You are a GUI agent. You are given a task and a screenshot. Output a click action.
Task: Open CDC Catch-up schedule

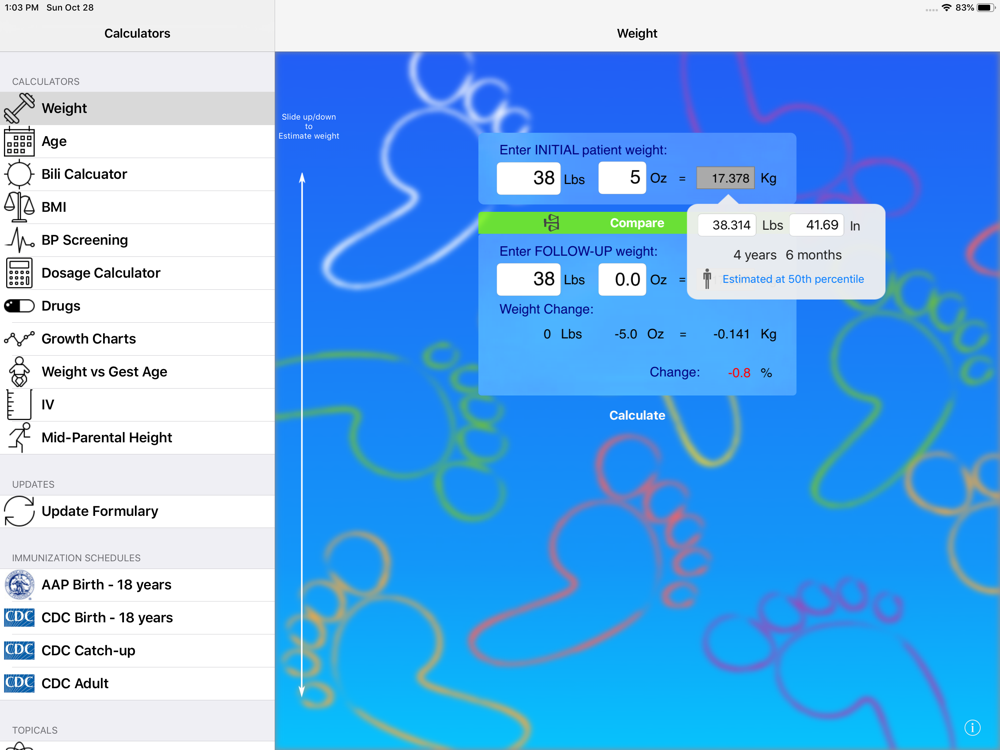click(137, 650)
